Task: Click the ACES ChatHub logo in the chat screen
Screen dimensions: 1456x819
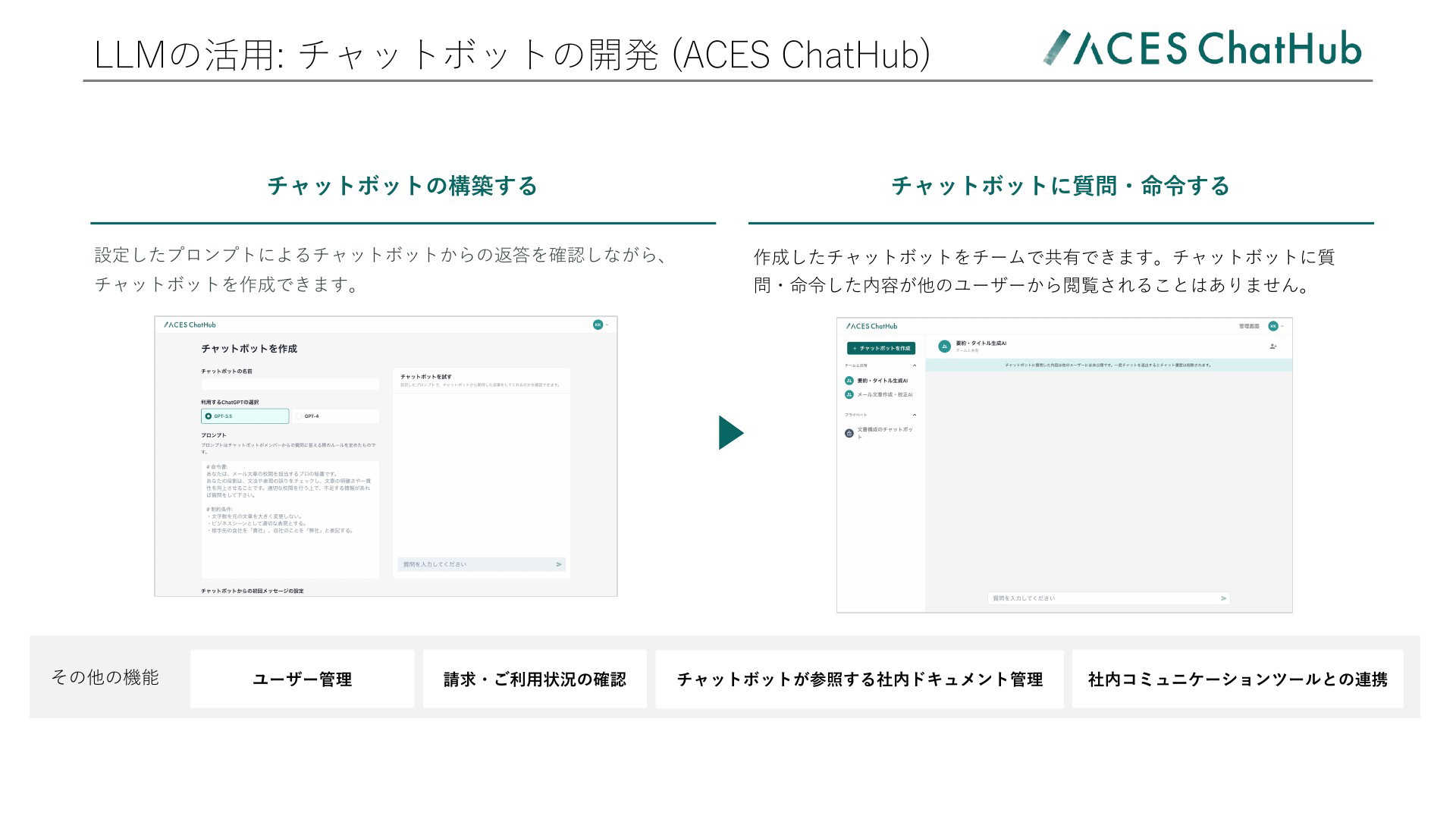Action: (872, 326)
